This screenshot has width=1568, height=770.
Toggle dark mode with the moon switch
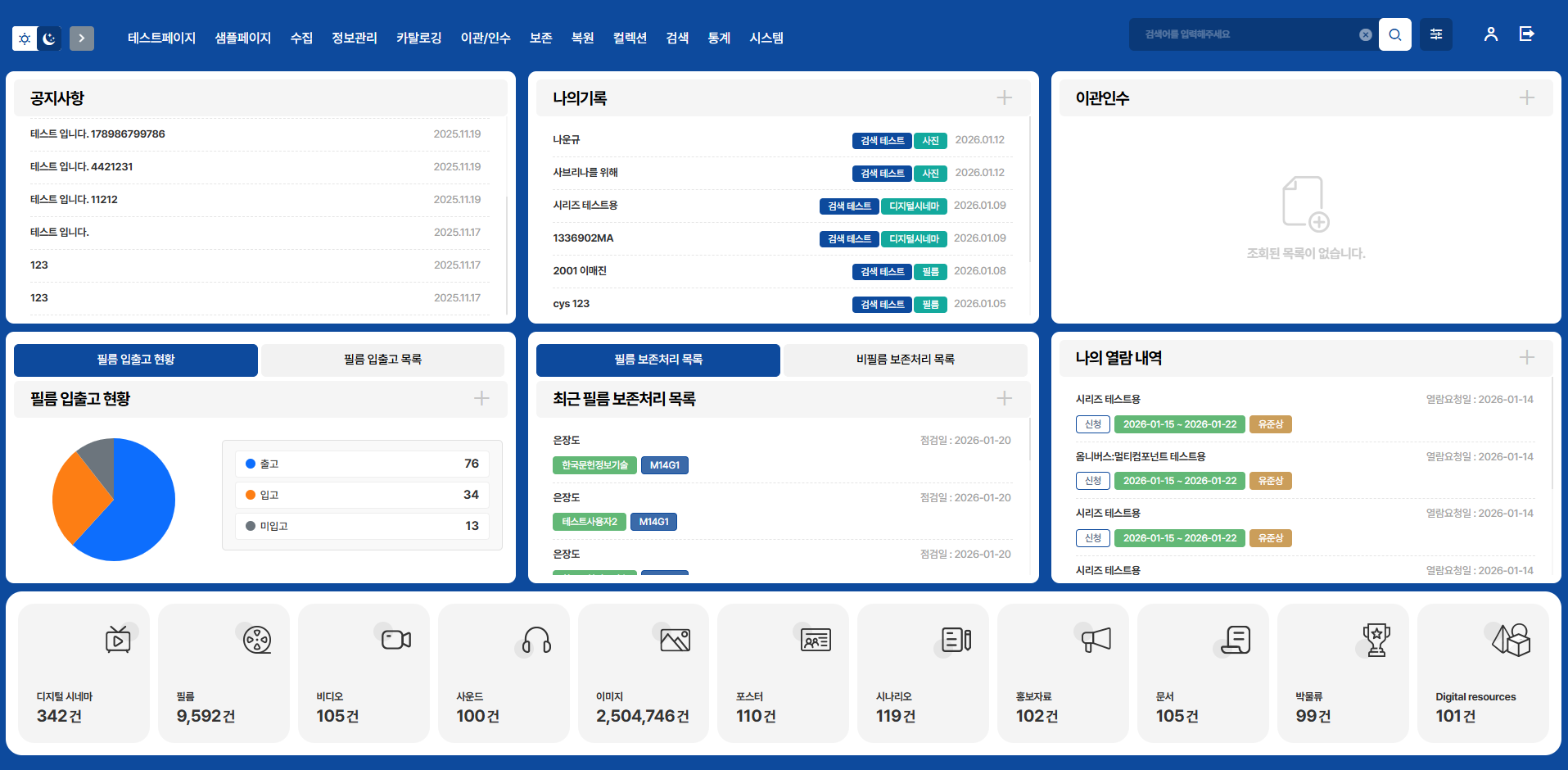pos(49,38)
